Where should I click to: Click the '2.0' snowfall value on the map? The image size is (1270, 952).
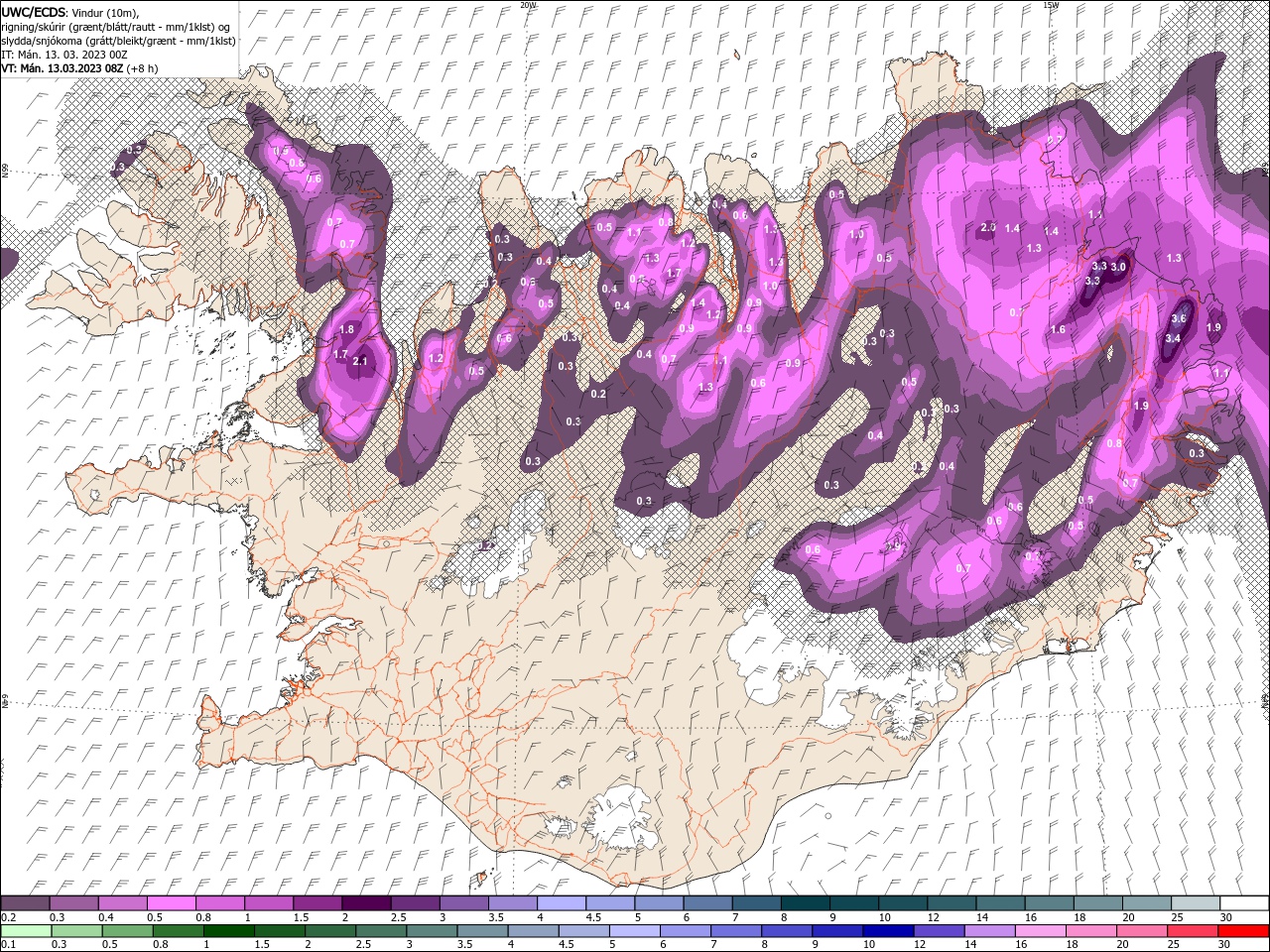[x=987, y=227]
